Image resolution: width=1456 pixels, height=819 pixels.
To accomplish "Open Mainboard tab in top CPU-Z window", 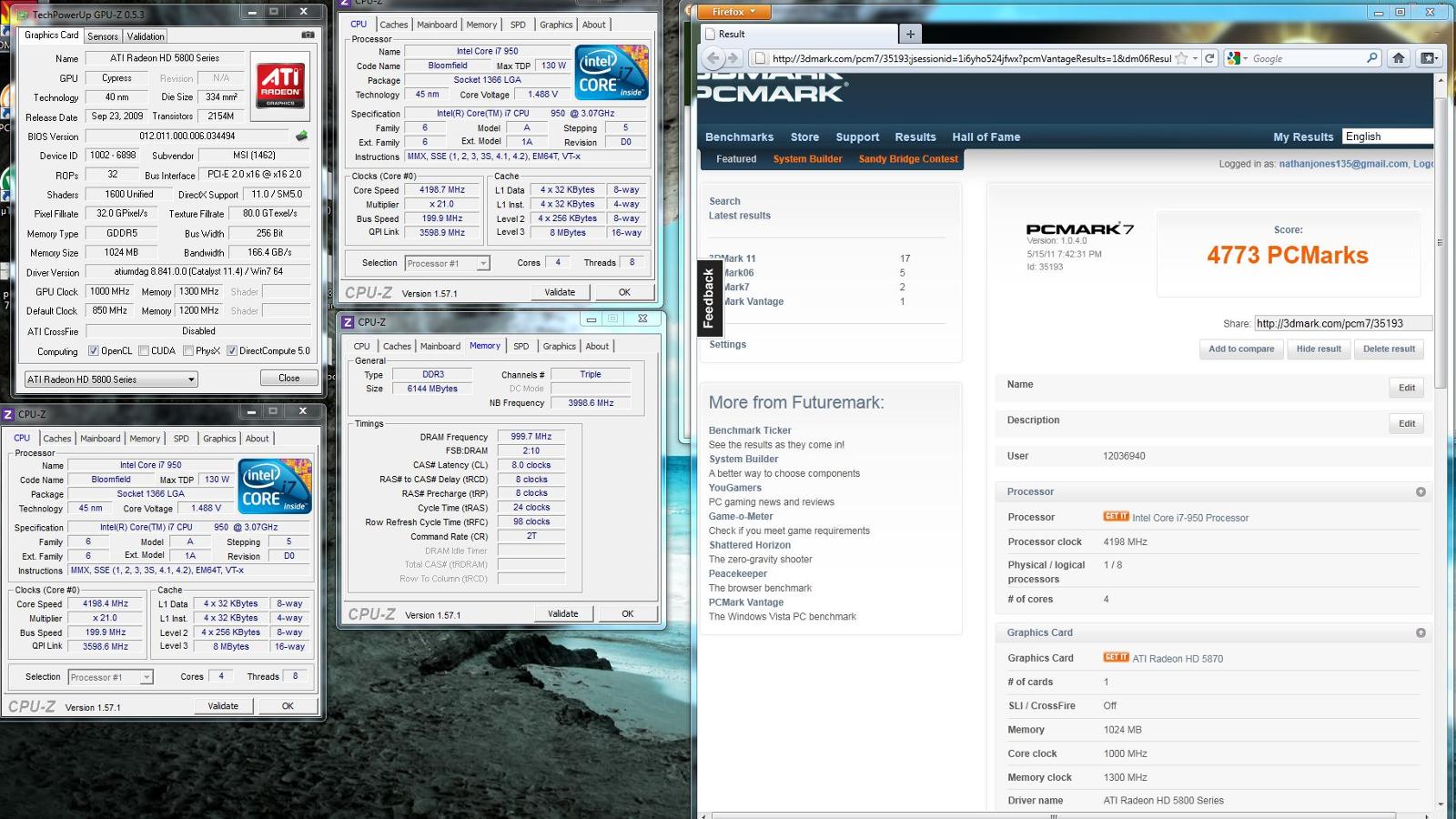I will coord(437,25).
